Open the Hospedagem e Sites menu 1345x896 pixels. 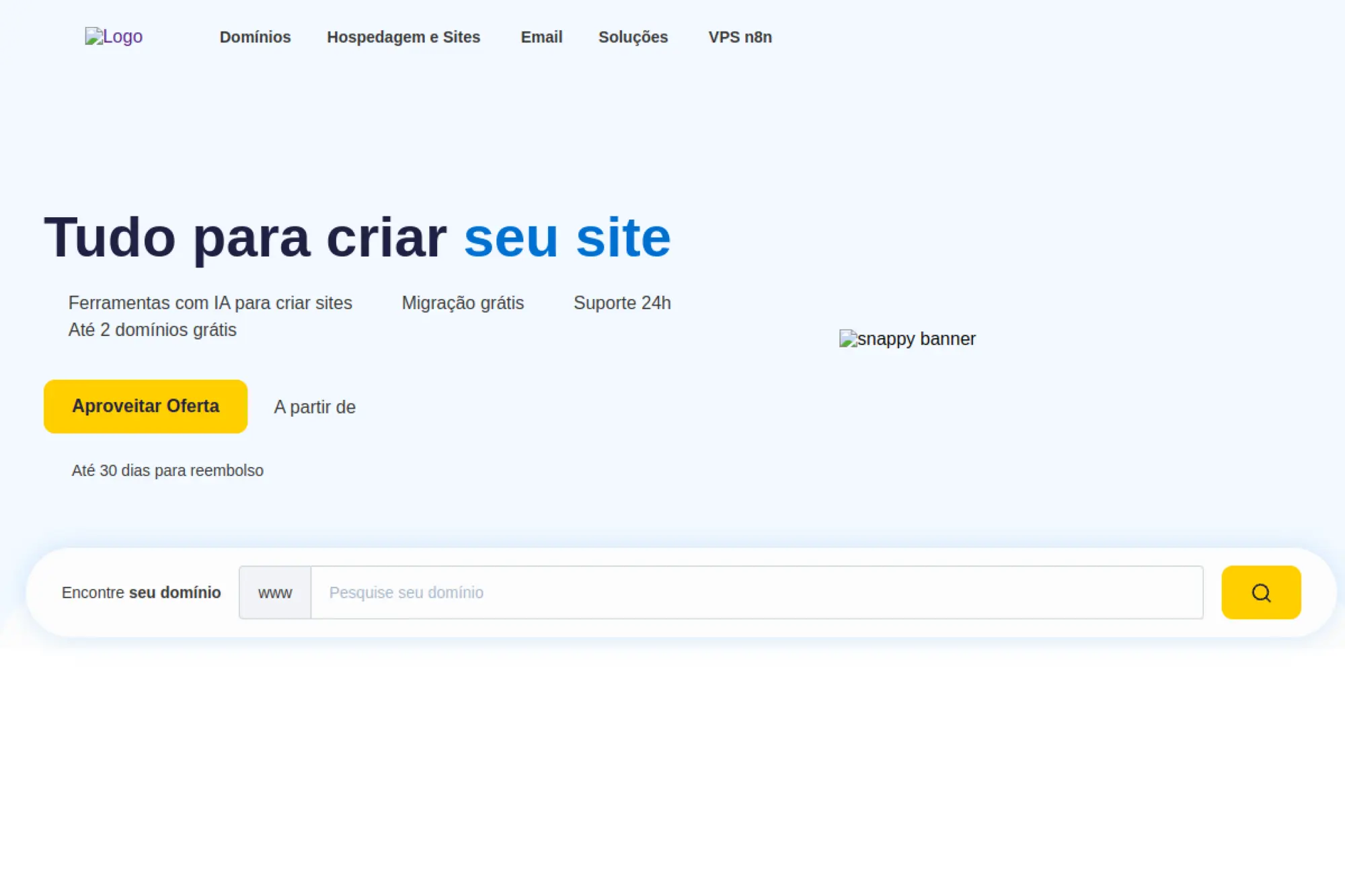[403, 37]
